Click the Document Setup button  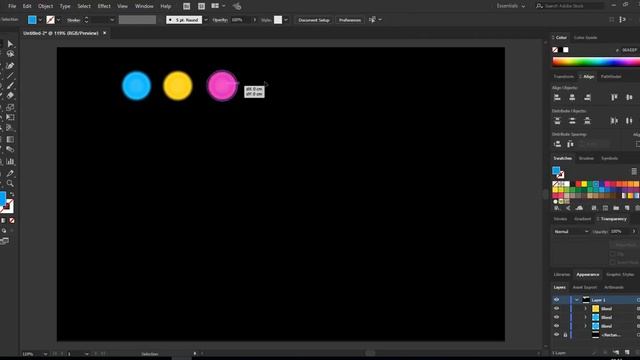[314, 20]
